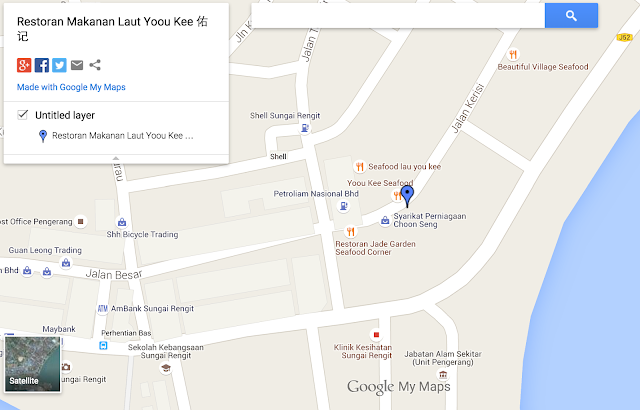This screenshot has height=410, width=640.
Task: Select Restoran Makanan Laut Yoou Kee list item
Action: [x=116, y=135]
